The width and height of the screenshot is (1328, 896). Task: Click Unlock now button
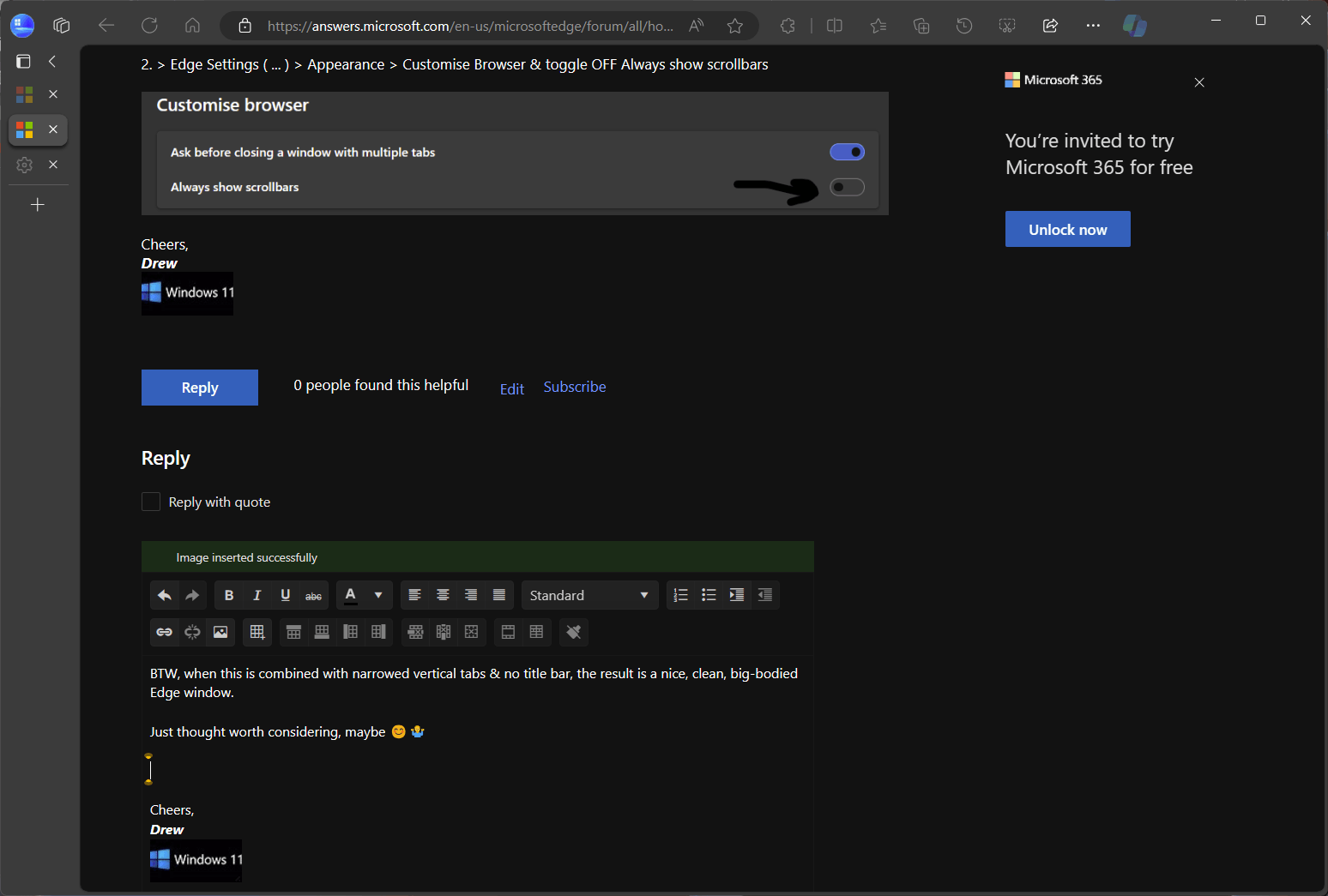click(x=1068, y=229)
